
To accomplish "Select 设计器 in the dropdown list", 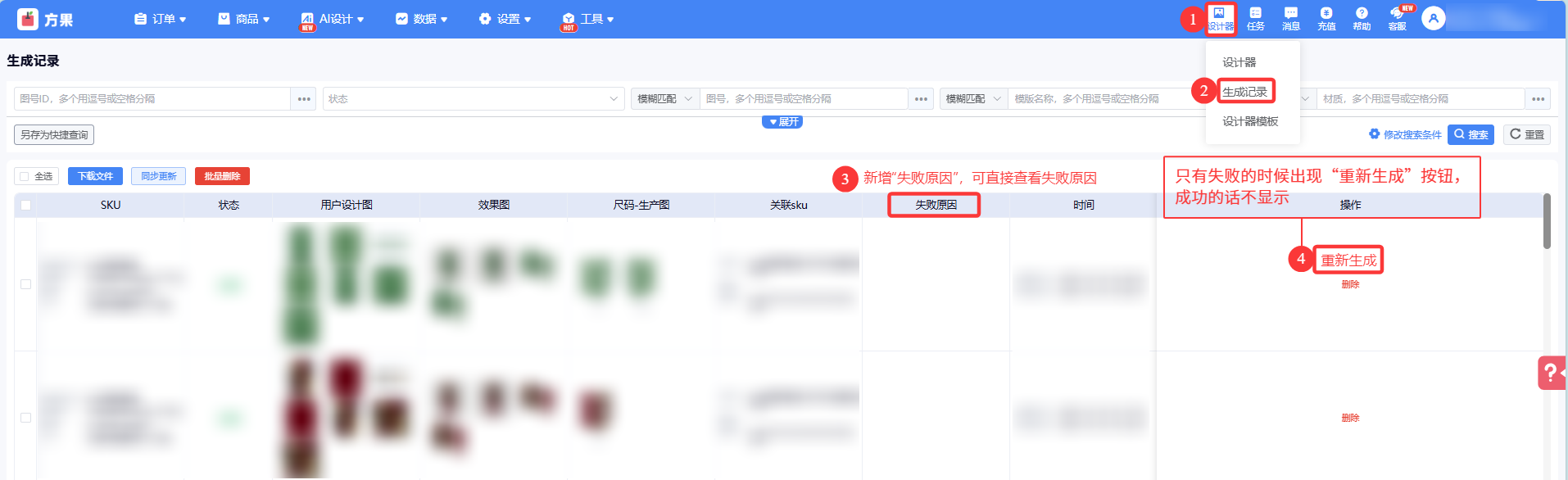I will [x=1239, y=62].
